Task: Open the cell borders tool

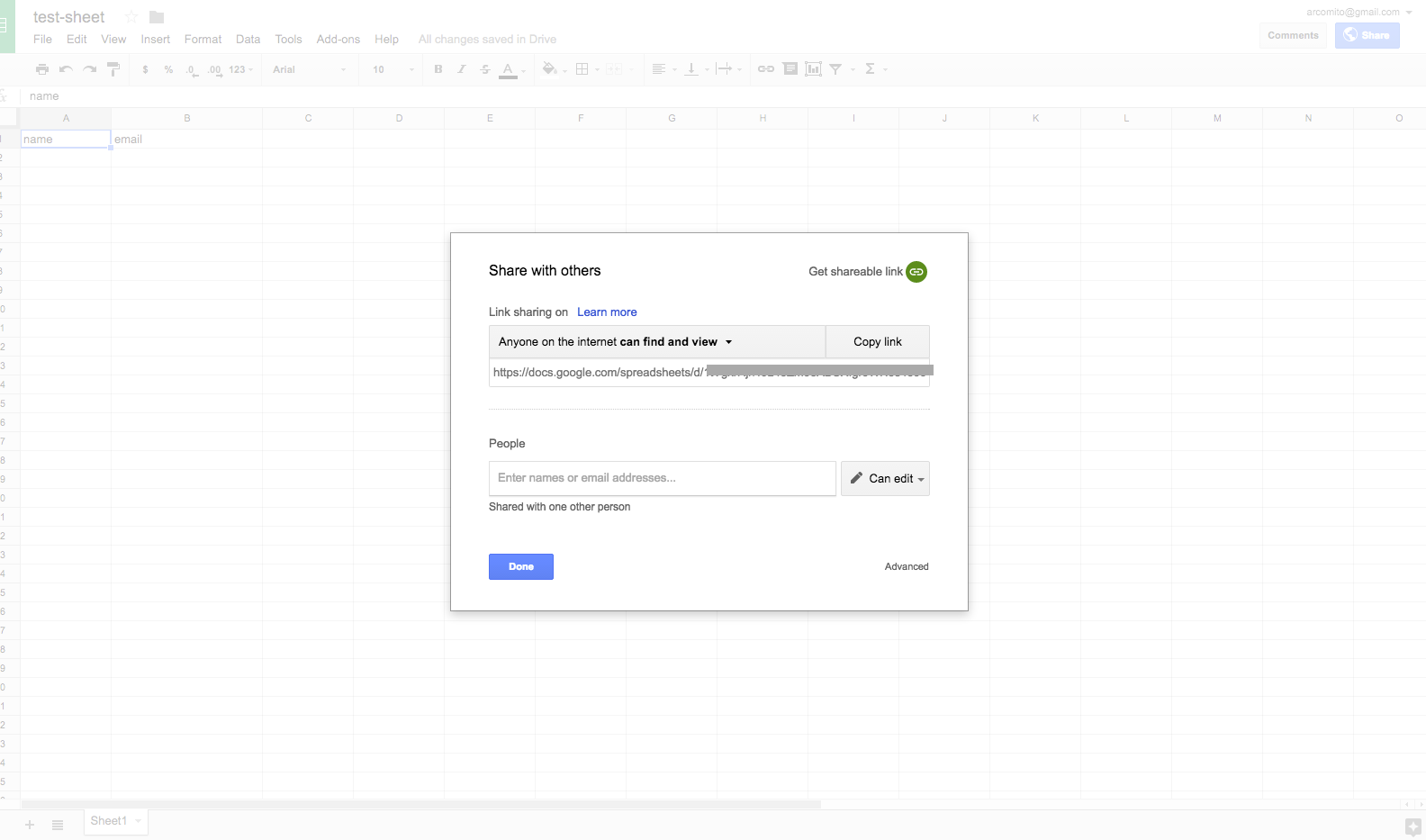Action: click(x=582, y=69)
